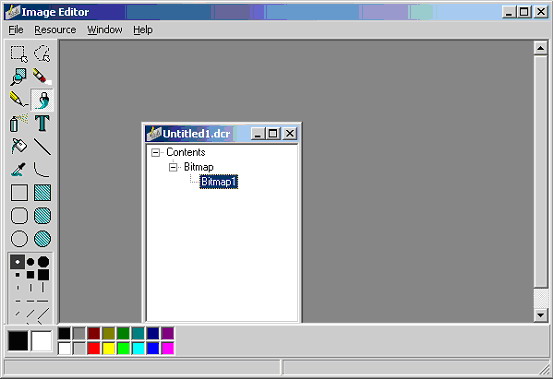The width and height of the screenshot is (553, 379).
Task: Select the Bitmap1 tree item
Action: pyautogui.click(x=219, y=182)
